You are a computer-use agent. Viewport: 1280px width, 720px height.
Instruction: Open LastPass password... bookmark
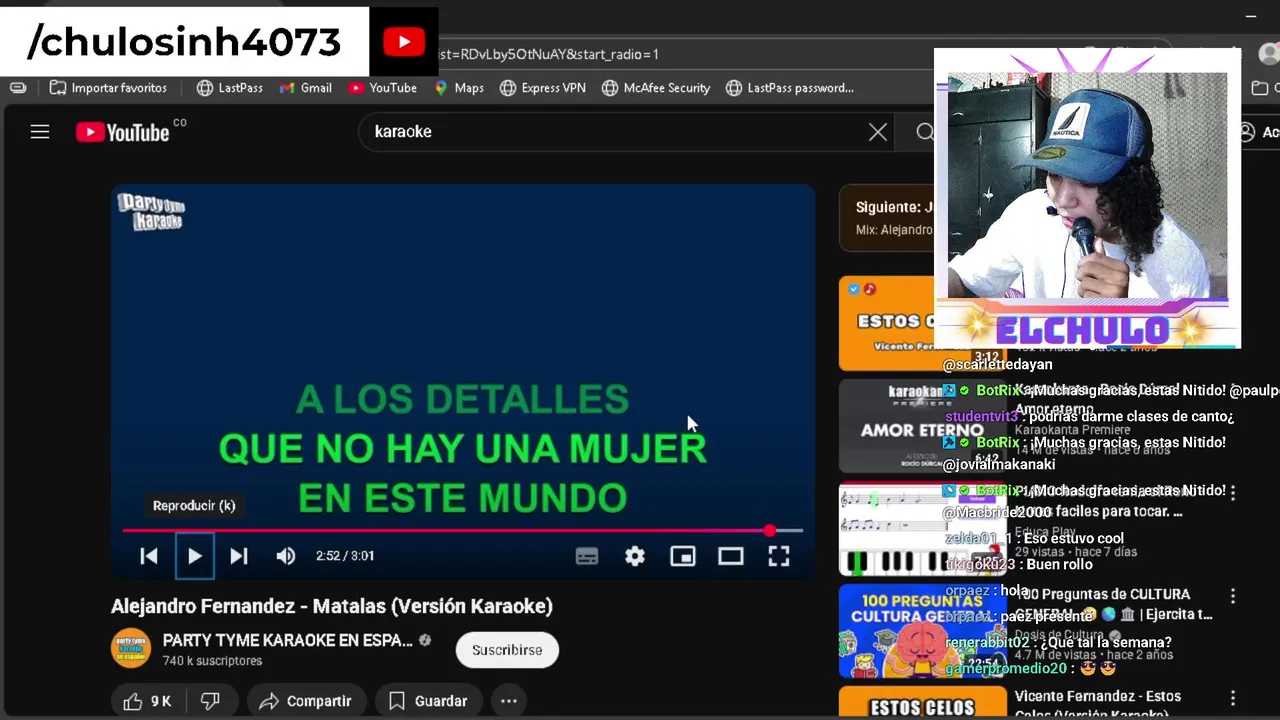[790, 88]
